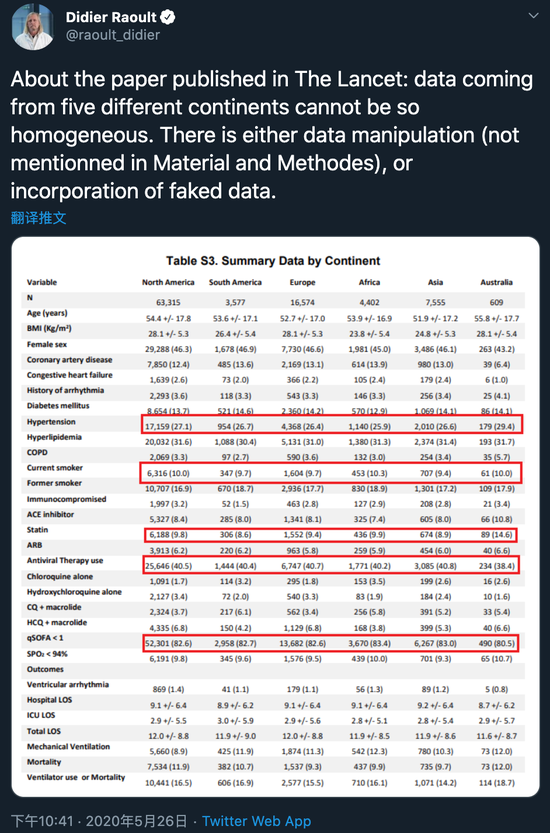Click the Mechanical Ventilation row label
Screen dimensions: 550x833
coord(69,746)
